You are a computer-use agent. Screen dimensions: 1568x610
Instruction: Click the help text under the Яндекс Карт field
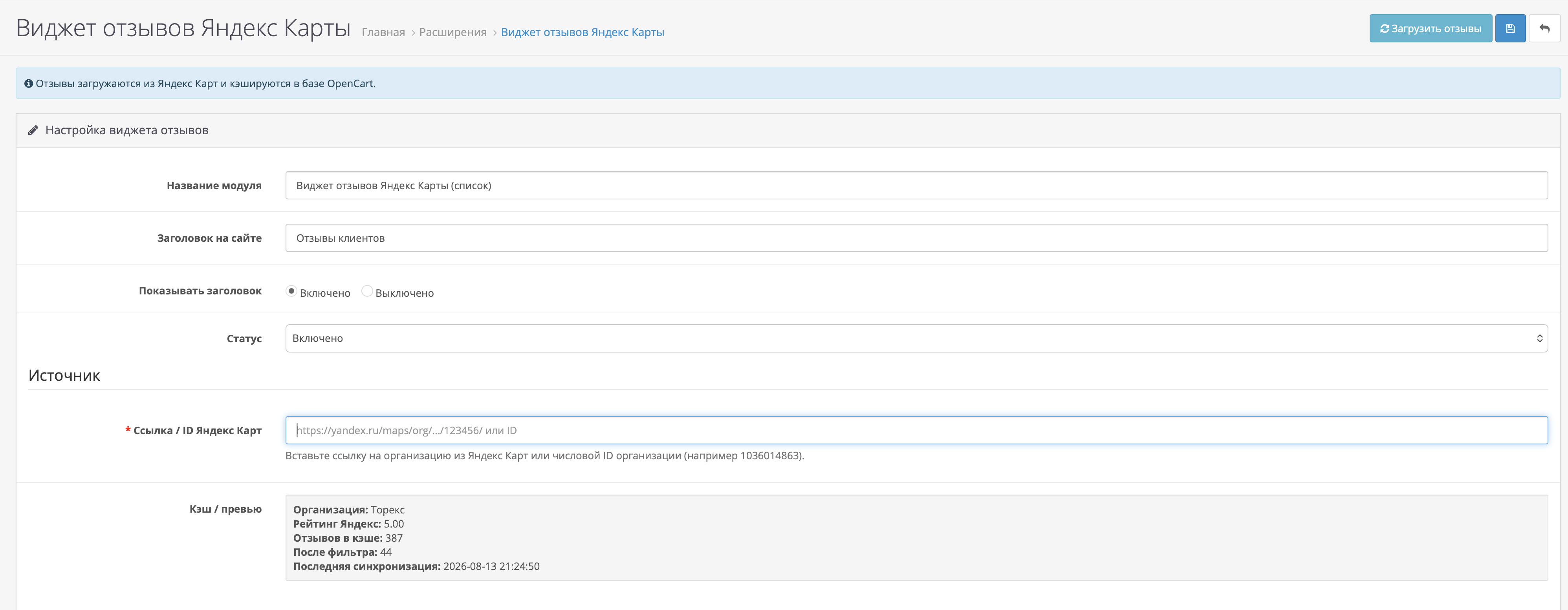point(545,455)
